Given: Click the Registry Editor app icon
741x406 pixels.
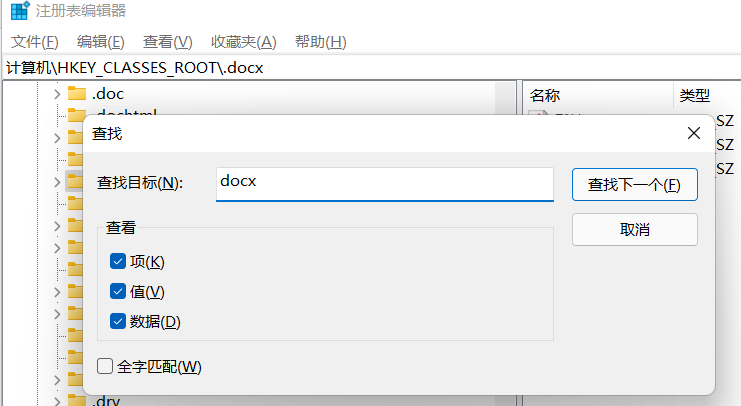Looking at the screenshot, I should (x=19, y=11).
